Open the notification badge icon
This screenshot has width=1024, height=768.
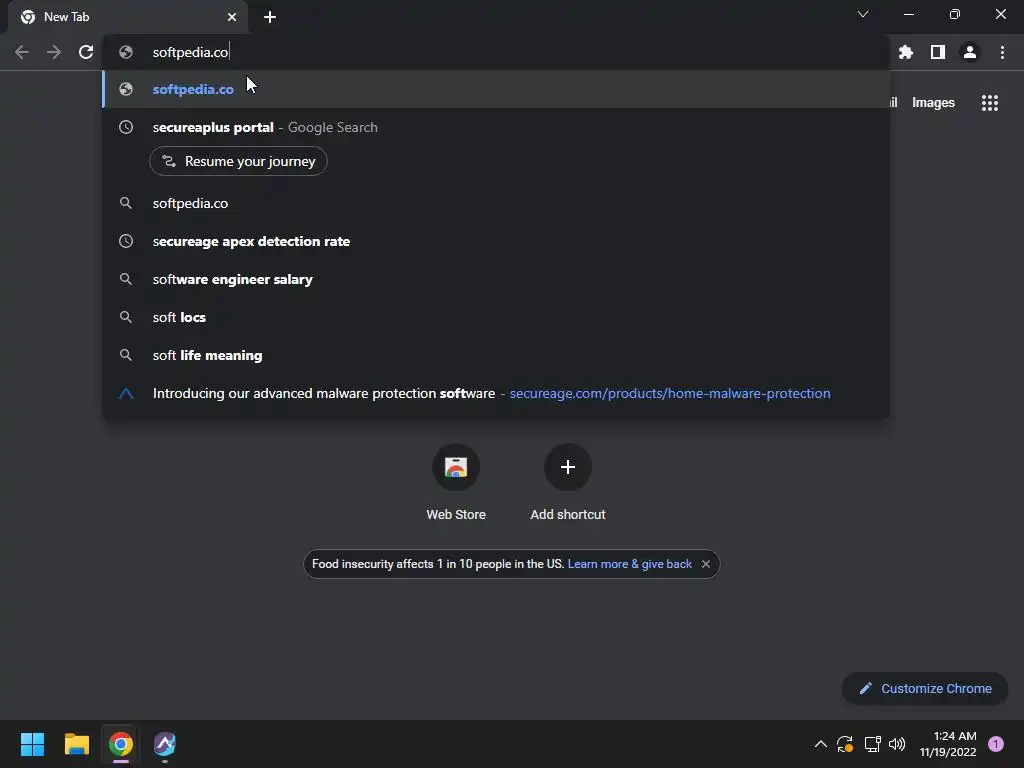tap(996, 744)
